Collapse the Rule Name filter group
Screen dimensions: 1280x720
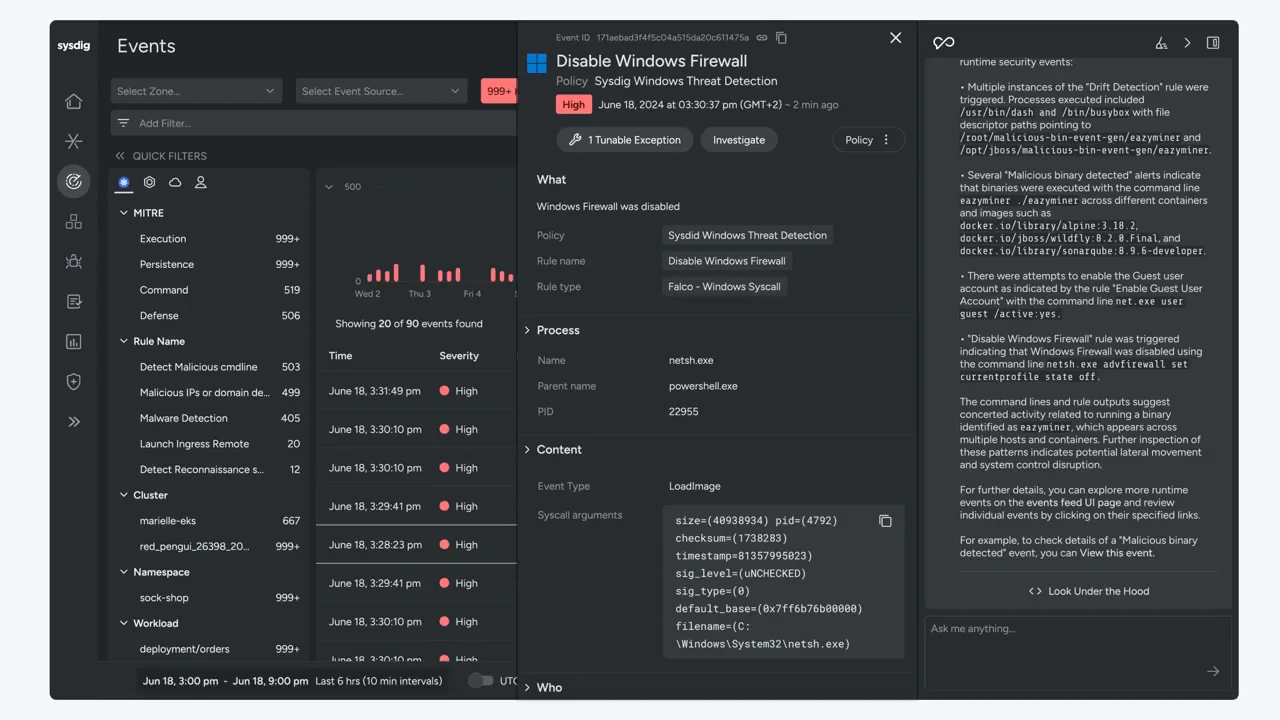[x=124, y=341]
